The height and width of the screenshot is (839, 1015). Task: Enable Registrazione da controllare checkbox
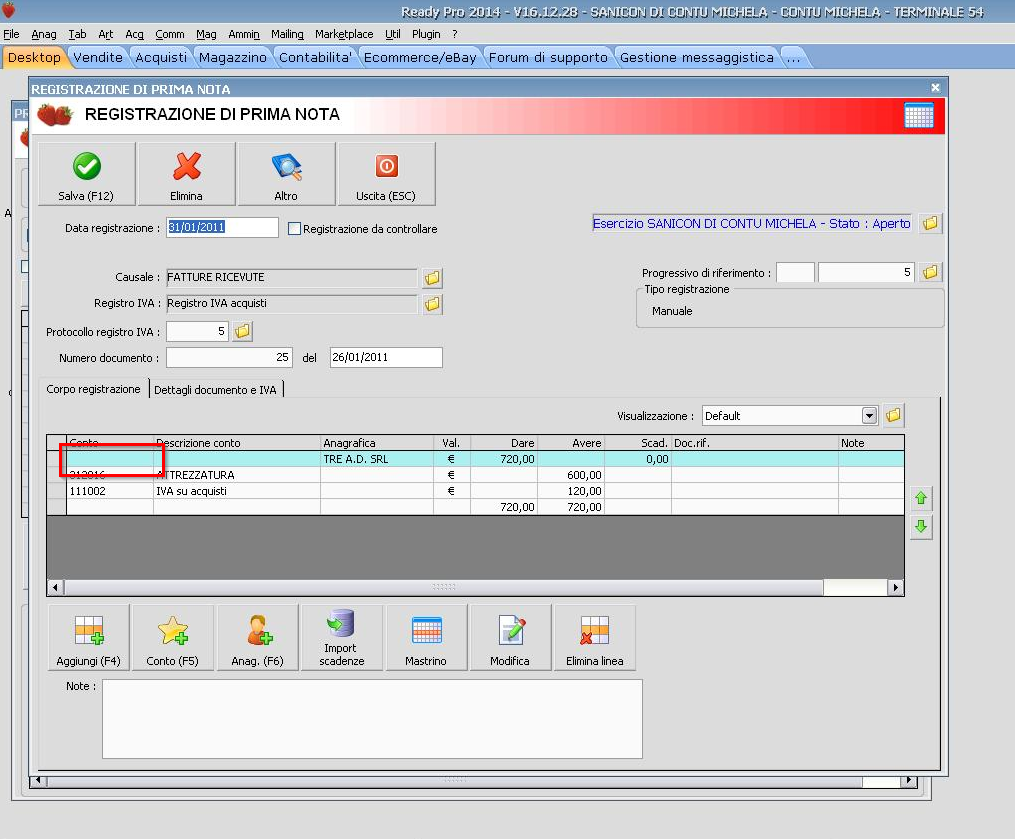(295, 229)
